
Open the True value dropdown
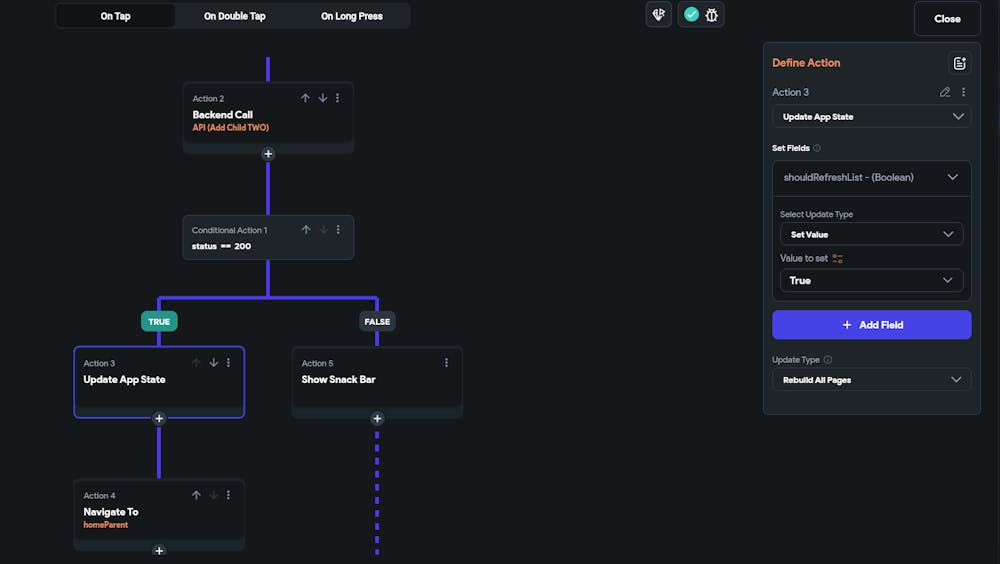pos(871,280)
